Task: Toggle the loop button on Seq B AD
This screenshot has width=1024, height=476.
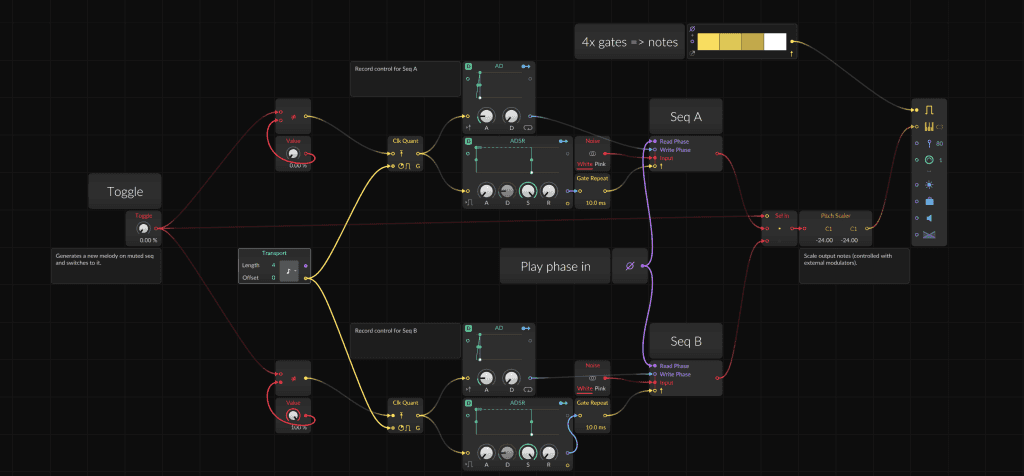Action: pyautogui.click(x=528, y=389)
